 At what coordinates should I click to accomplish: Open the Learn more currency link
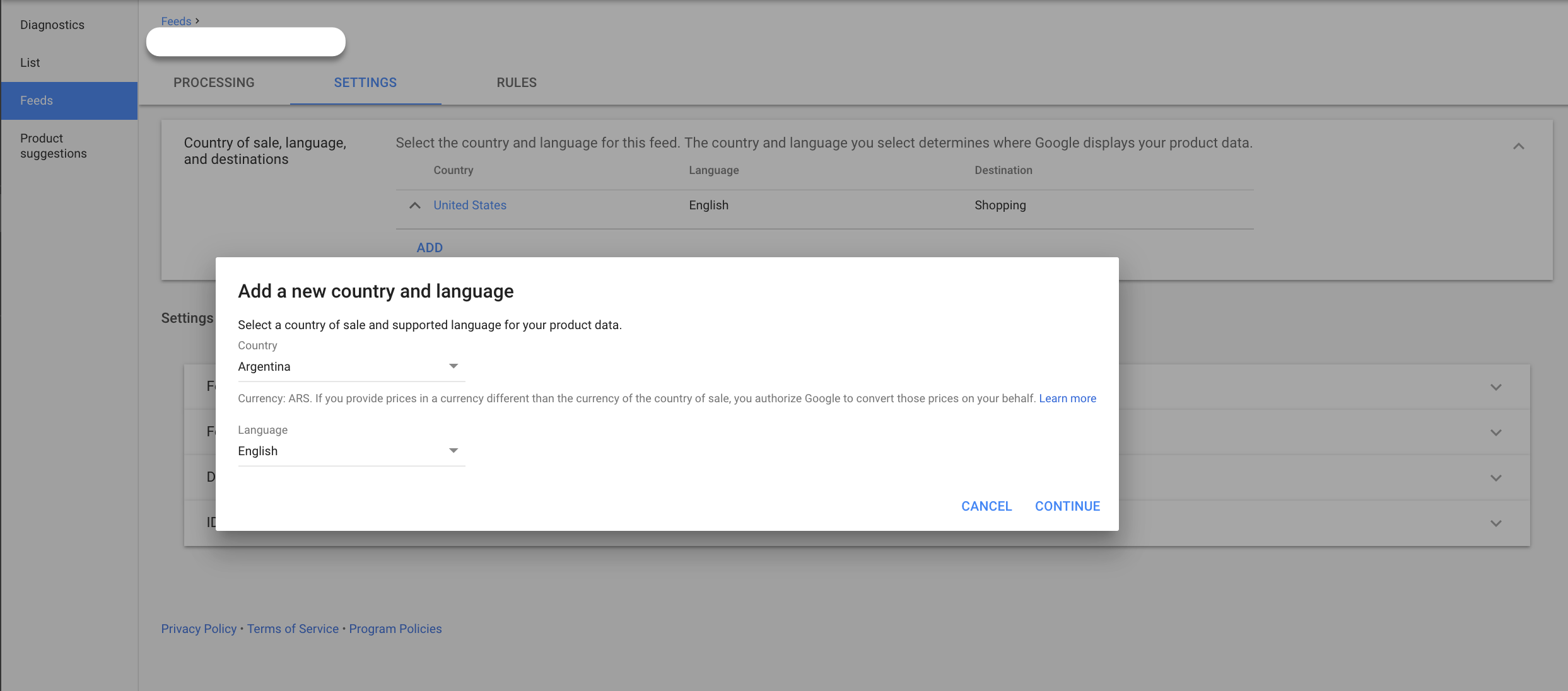[x=1067, y=398]
